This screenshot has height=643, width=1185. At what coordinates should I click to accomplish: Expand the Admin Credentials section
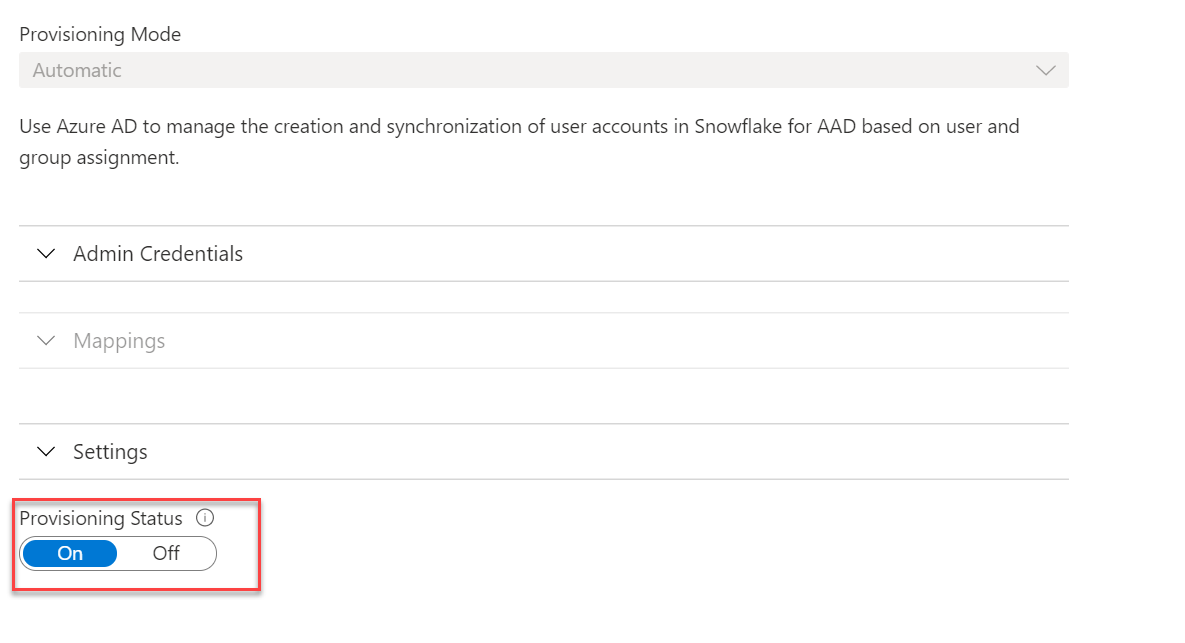coord(543,254)
